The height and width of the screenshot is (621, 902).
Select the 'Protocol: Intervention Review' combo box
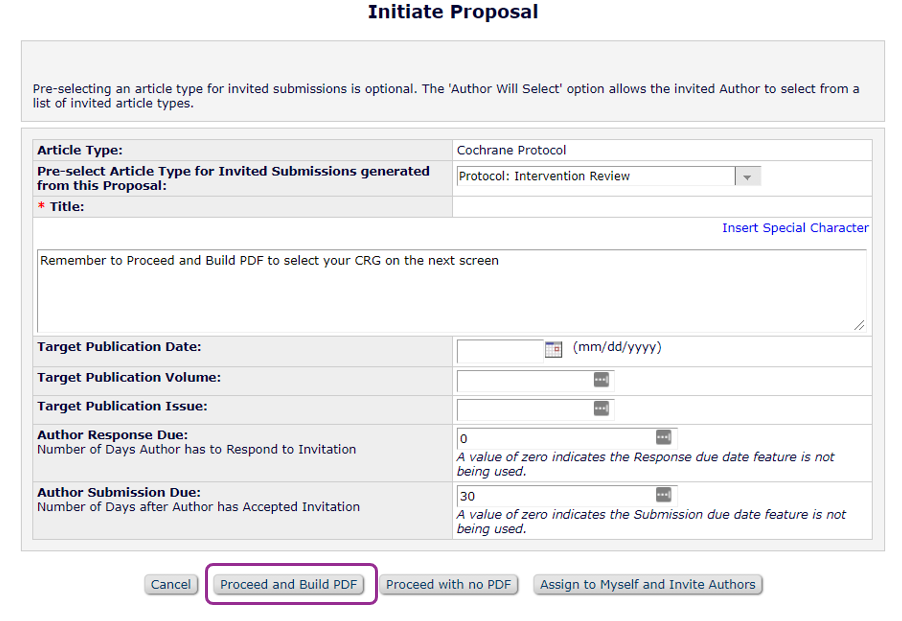[x=596, y=177]
